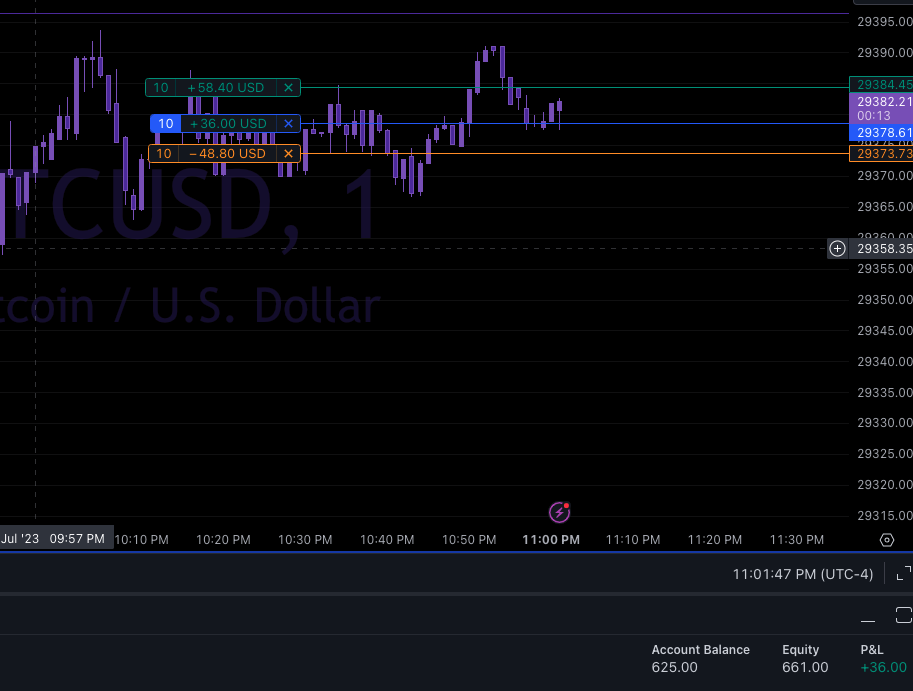Viewport: 913px width, 691px height.
Task: Click the 09:57 PM crosshair time label
Action: pos(77,538)
